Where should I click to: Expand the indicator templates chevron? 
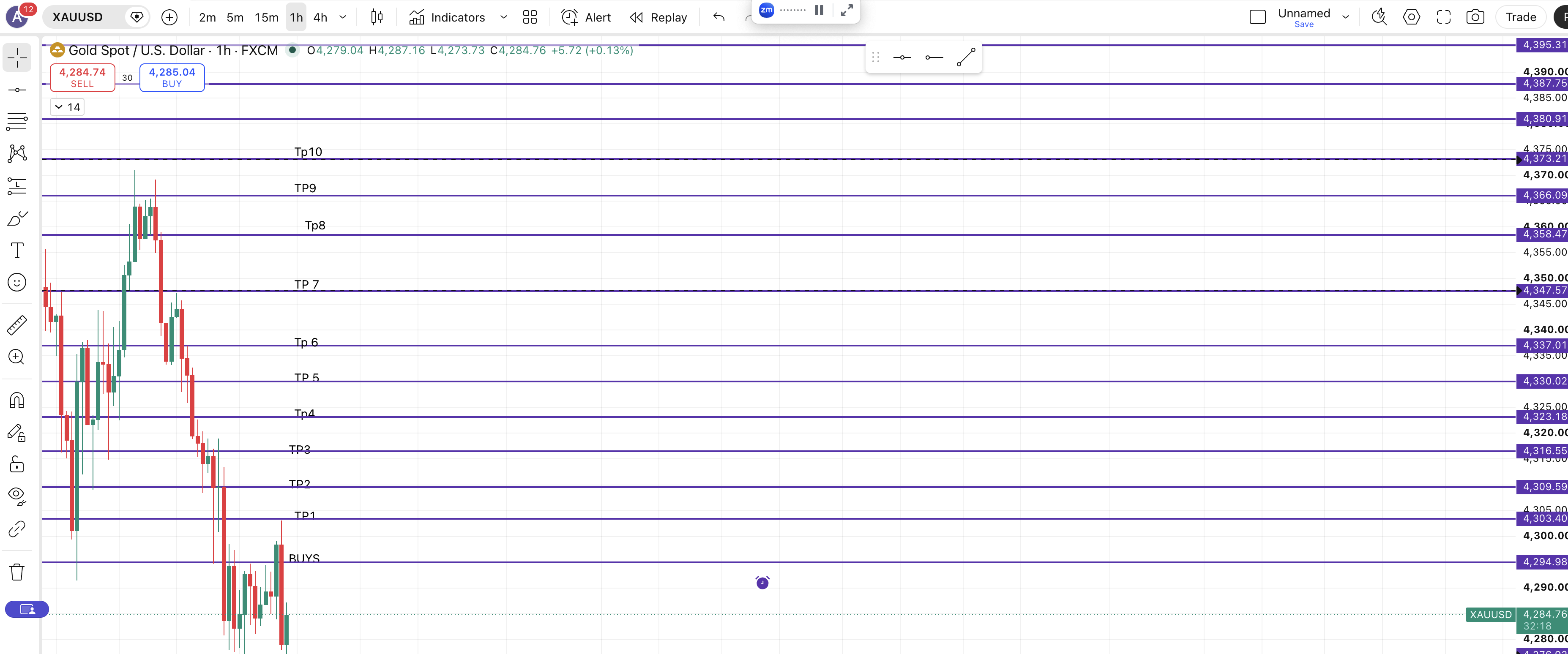(503, 17)
